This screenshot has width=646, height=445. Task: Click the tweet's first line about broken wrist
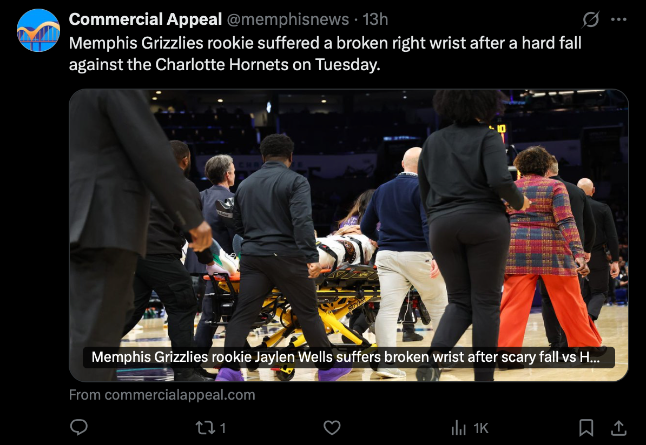tap(325, 43)
